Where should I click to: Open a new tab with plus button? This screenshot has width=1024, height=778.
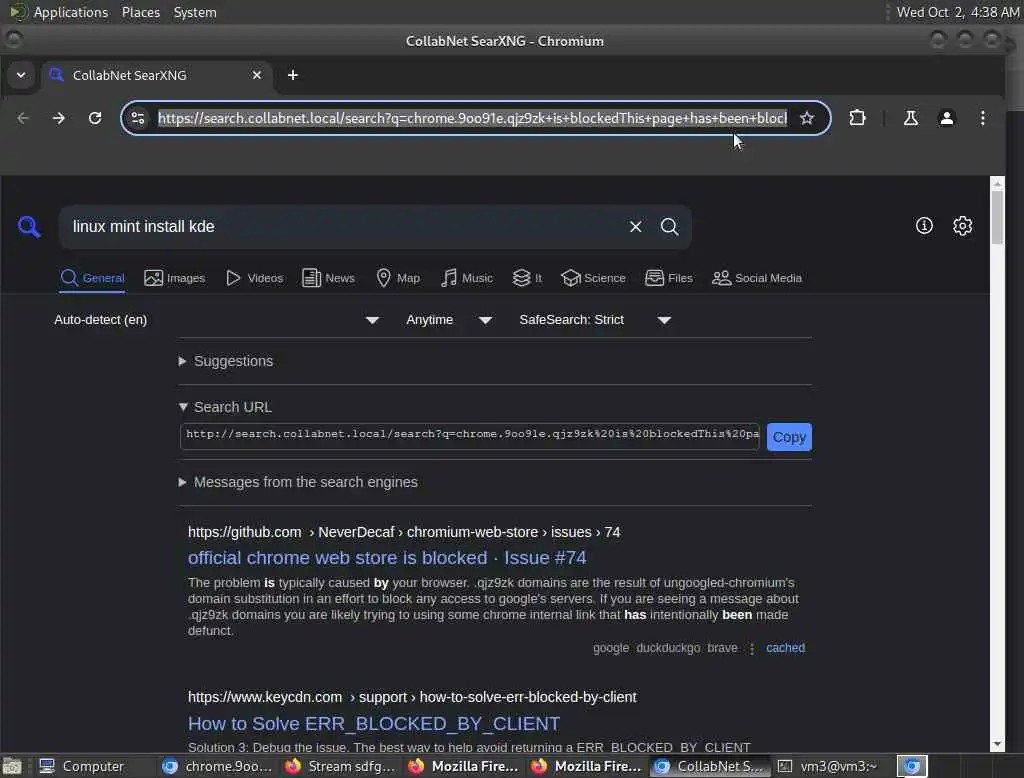click(x=293, y=75)
